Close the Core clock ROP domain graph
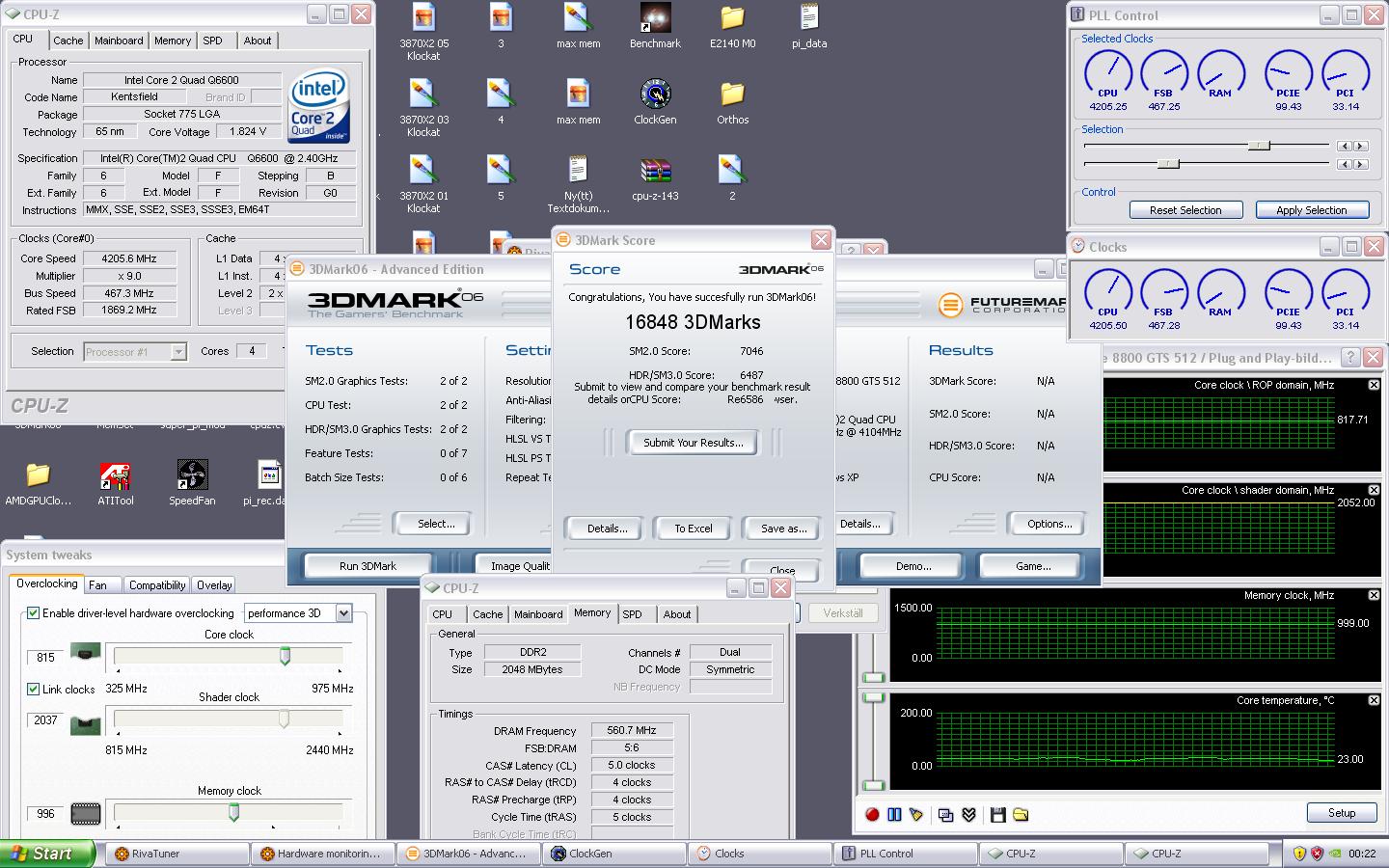 [1374, 385]
